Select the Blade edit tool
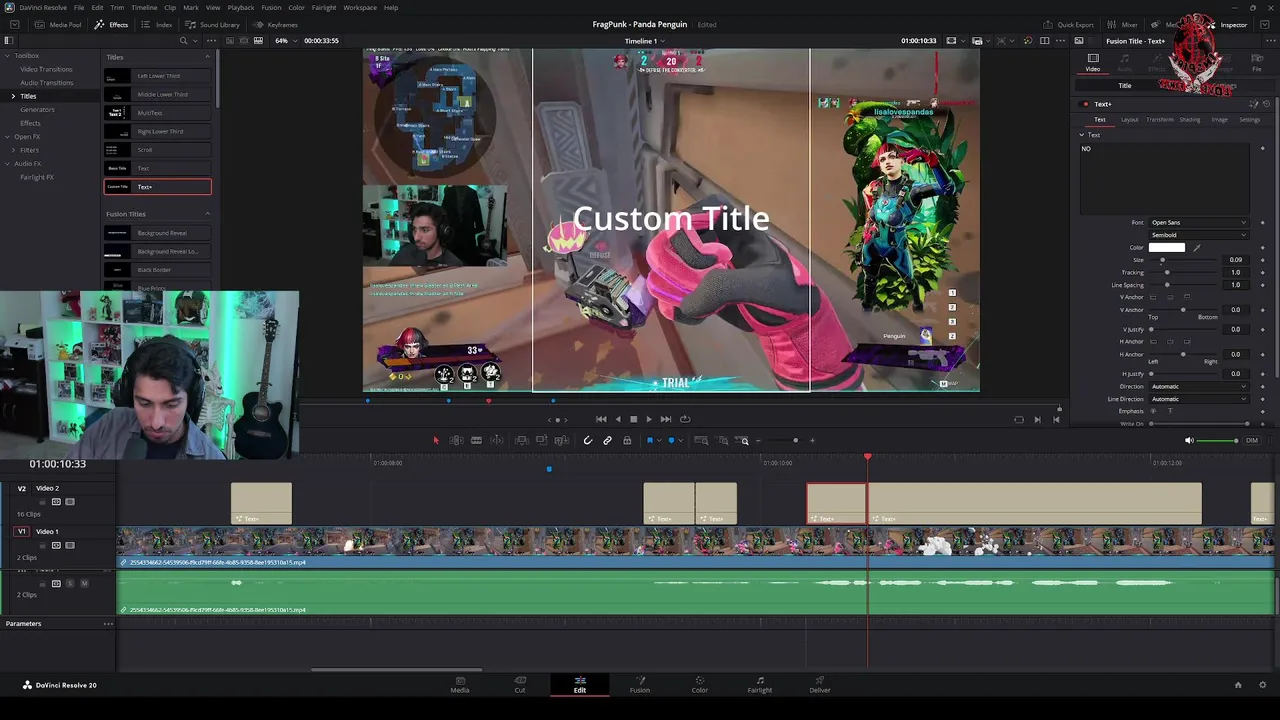This screenshot has width=1280, height=720. 476,440
